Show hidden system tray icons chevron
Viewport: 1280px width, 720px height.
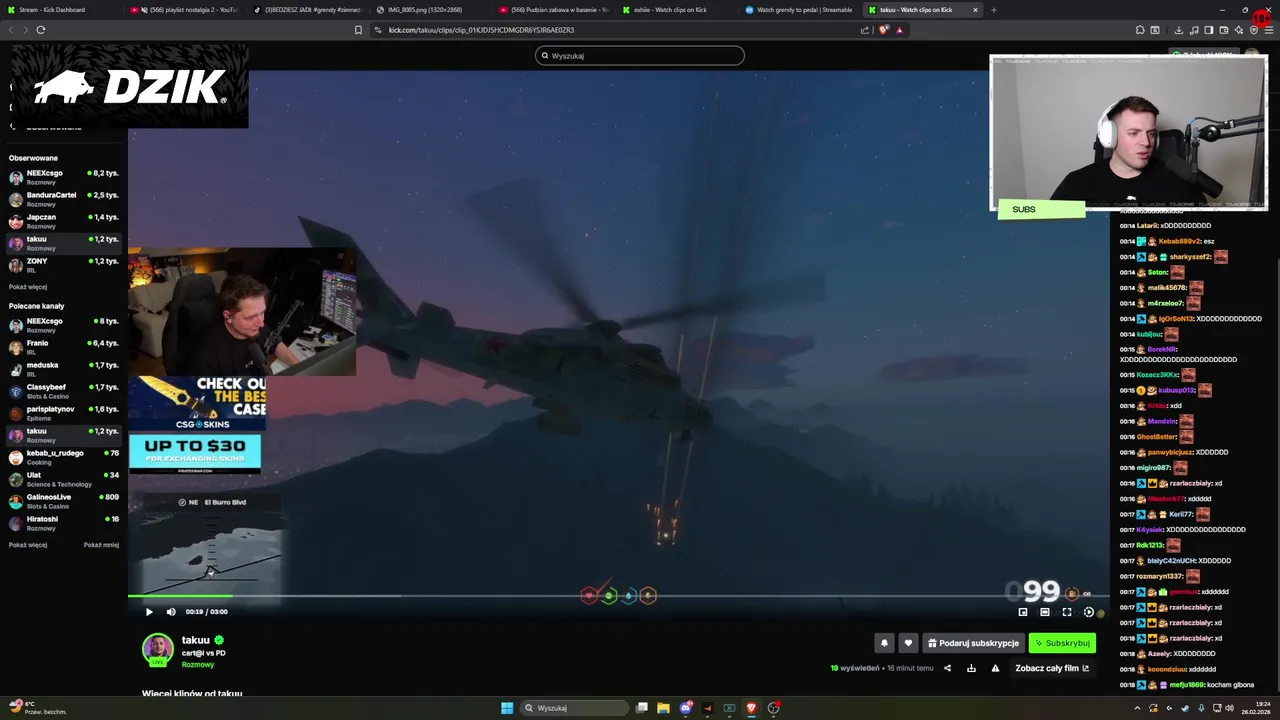pos(1137,708)
